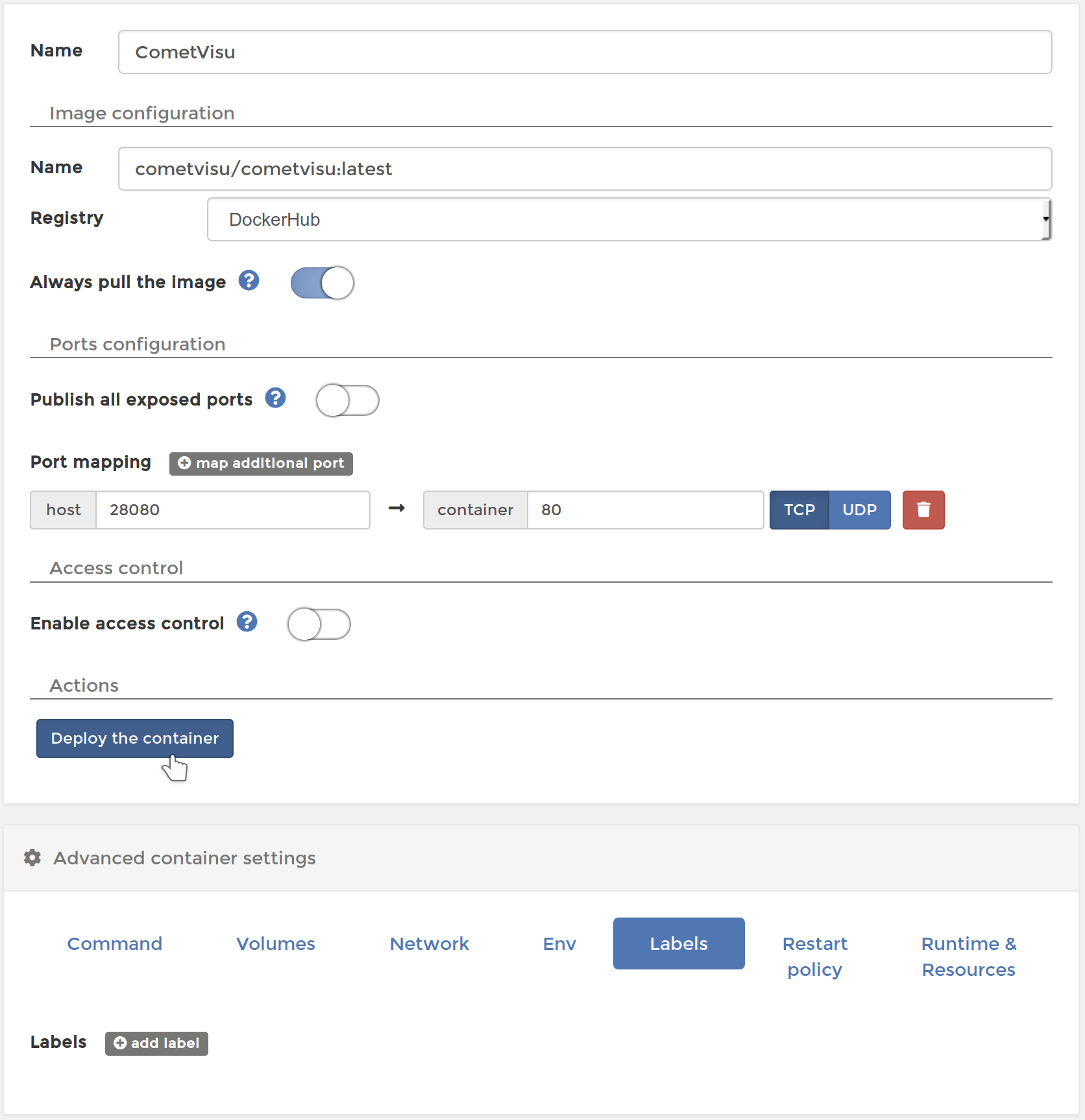Image resolution: width=1085 pixels, height=1120 pixels.
Task: Click help icon next to Publish all exposed ports
Action: pyautogui.click(x=275, y=398)
